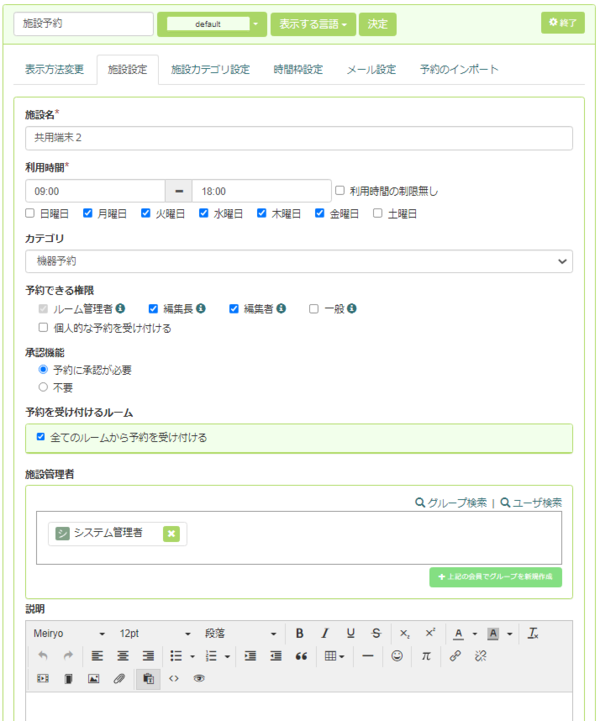Open the Meiryo font family dropdown
The height and width of the screenshot is (721, 600).
coord(69,633)
